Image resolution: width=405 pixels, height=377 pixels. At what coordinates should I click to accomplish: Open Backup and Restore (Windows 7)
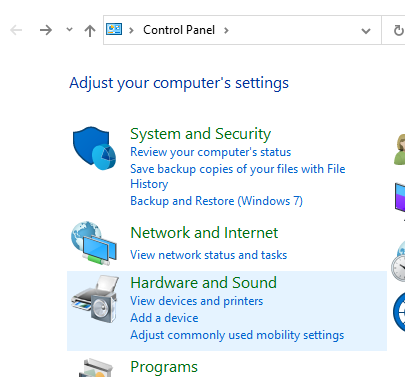216,201
